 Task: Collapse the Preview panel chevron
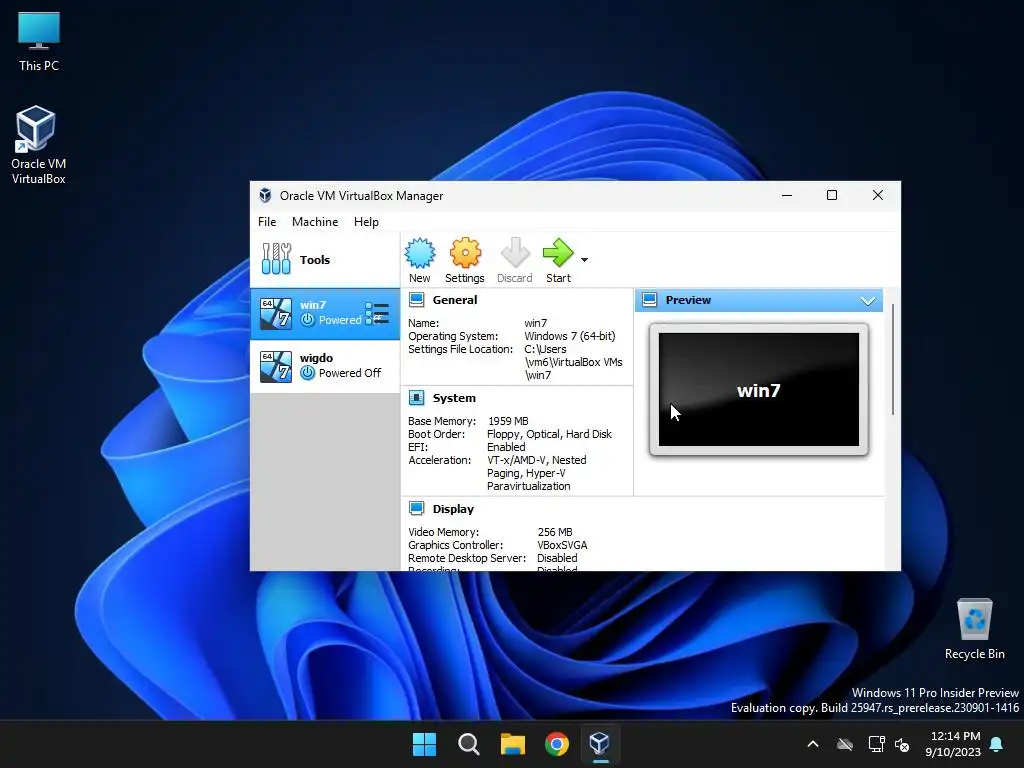[x=868, y=301]
